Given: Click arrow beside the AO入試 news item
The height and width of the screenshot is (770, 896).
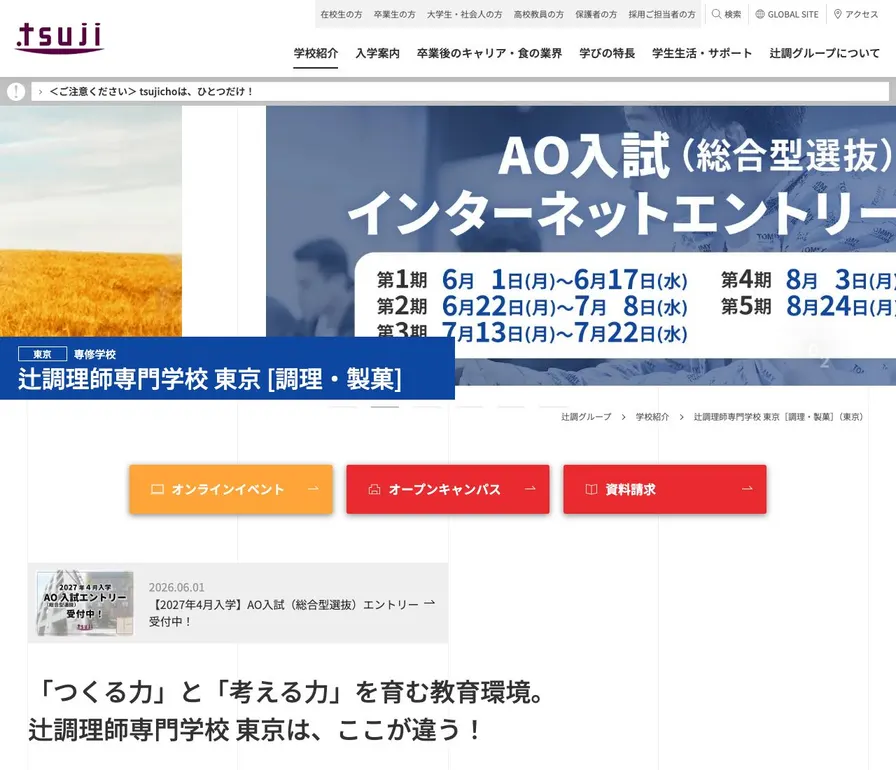Looking at the screenshot, I should [x=430, y=603].
